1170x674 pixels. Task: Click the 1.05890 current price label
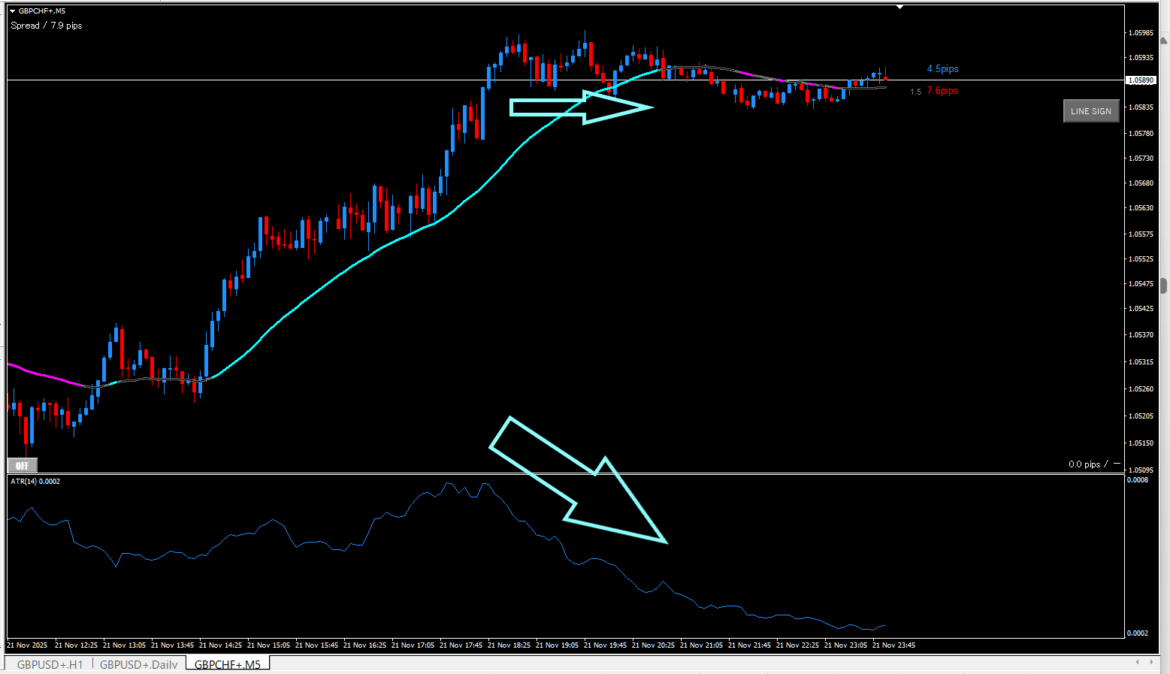point(1138,80)
